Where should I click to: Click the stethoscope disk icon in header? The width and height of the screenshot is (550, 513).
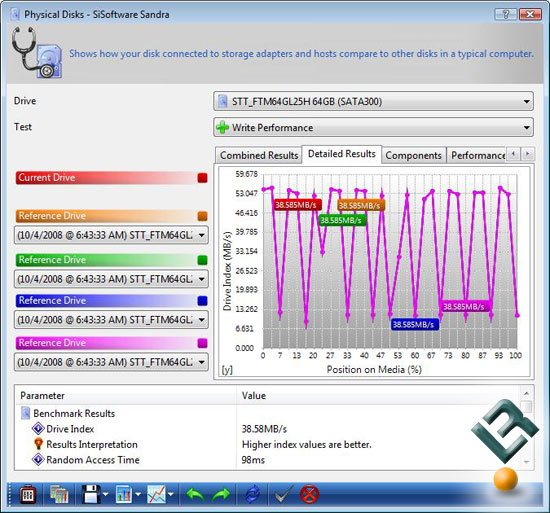(x=37, y=53)
